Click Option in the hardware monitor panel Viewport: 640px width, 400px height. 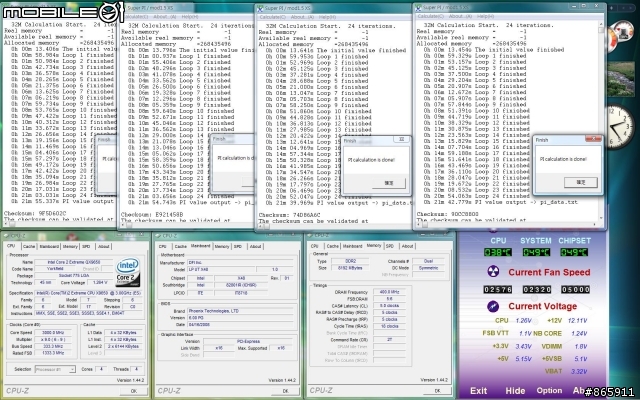click(x=549, y=391)
